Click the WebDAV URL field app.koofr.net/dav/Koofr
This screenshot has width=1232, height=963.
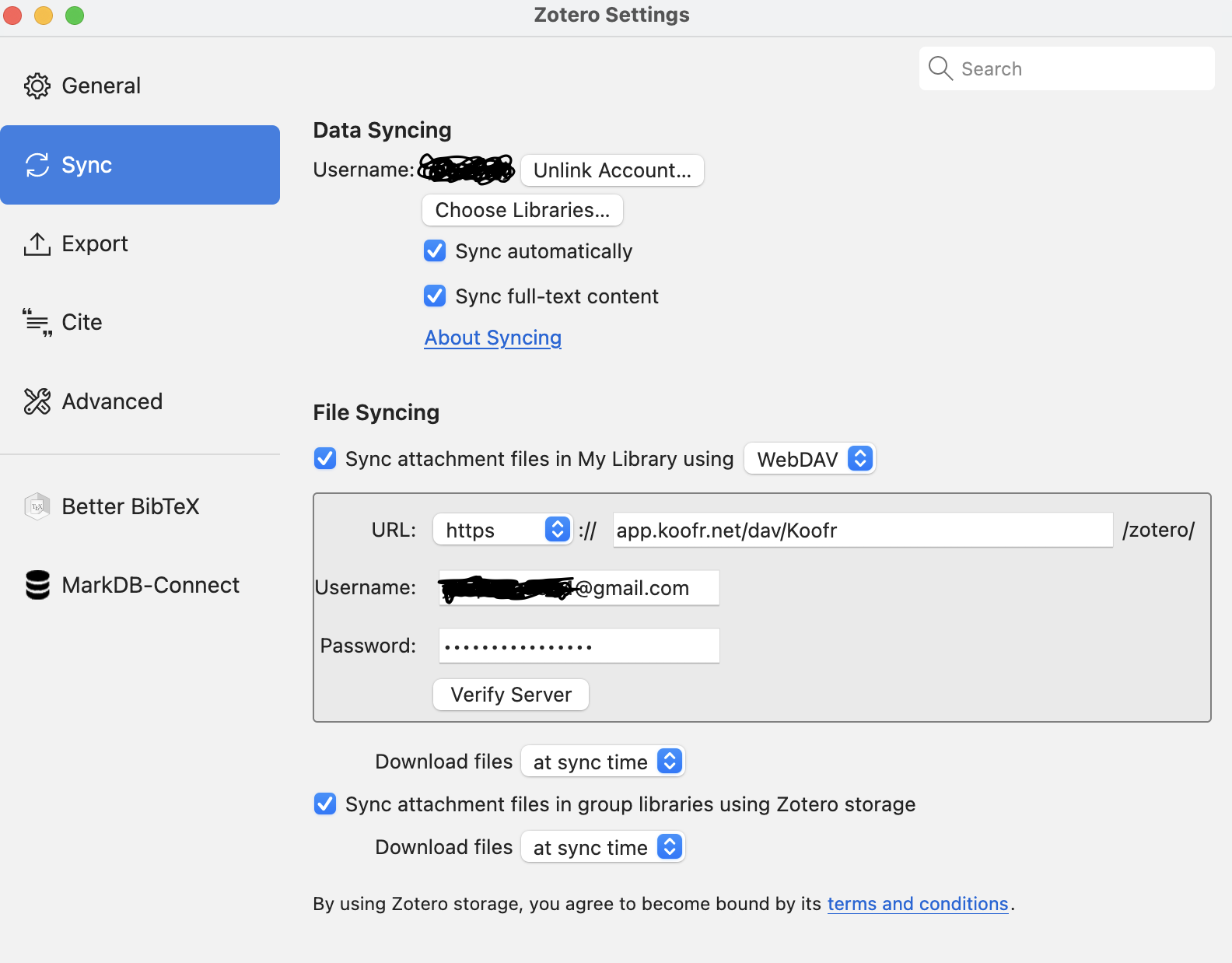click(x=863, y=530)
